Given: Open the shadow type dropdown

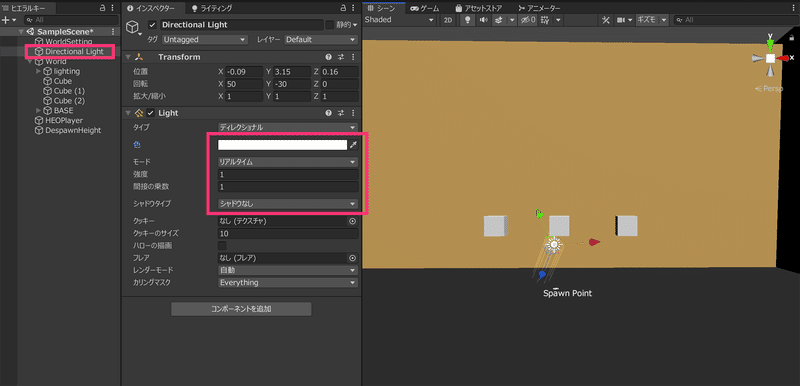Looking at the screenshot, I should pos(288,204).
